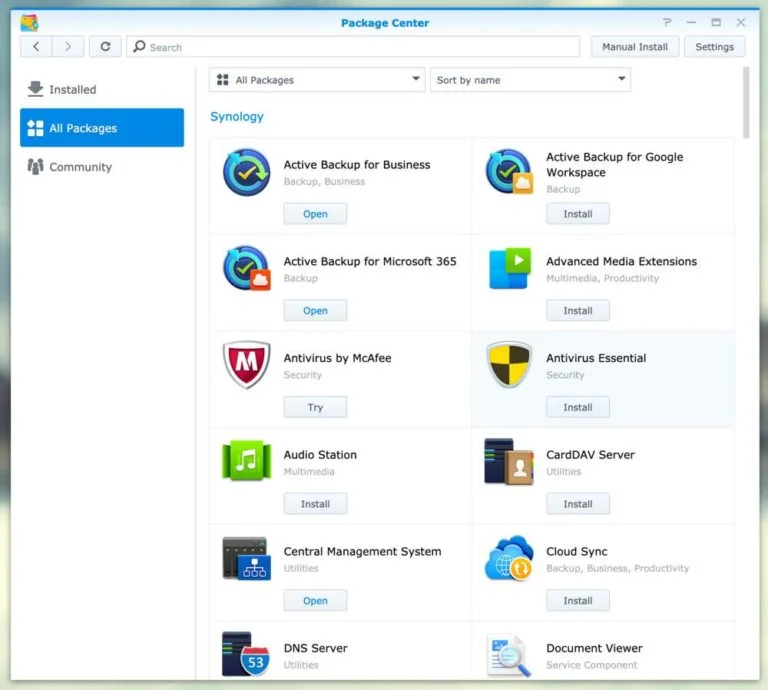
Task: Click the Synology section heading
Action: point(237,117)
